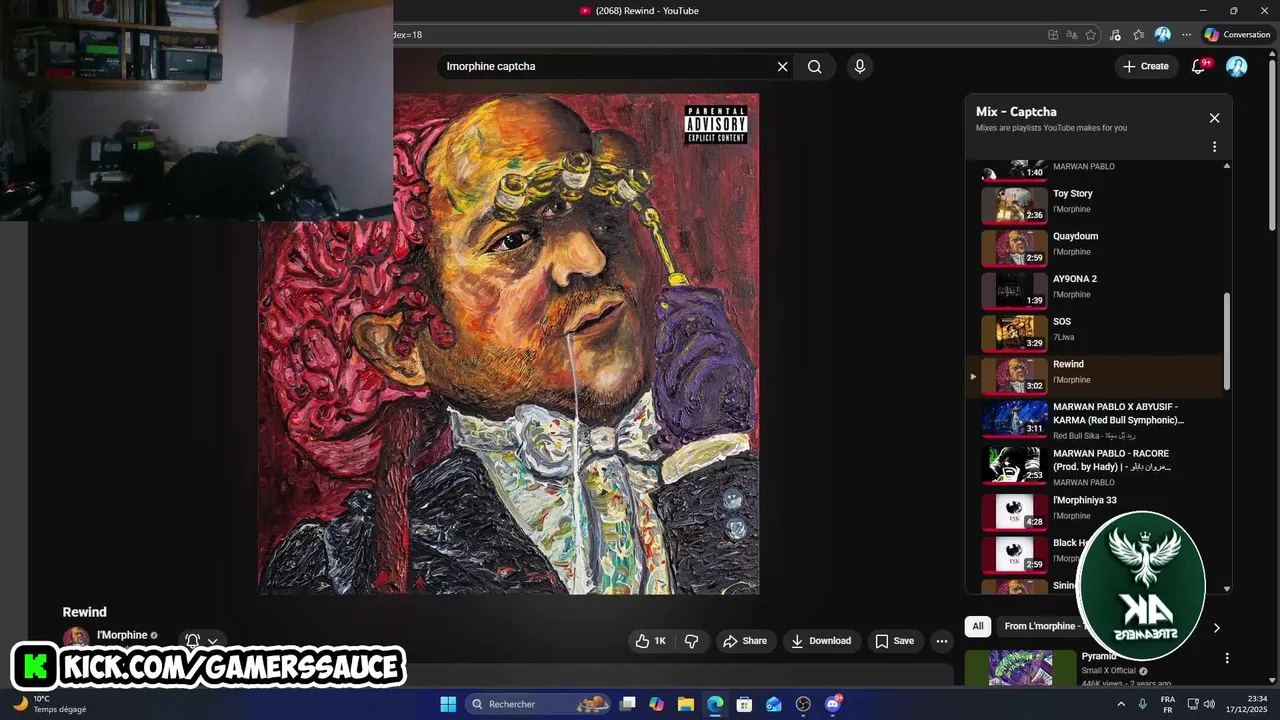This screenshot has height=720, width=1280.
Task: Click the system tray microphone icon
Action: pyautogui.click(x=1143, y=704)
